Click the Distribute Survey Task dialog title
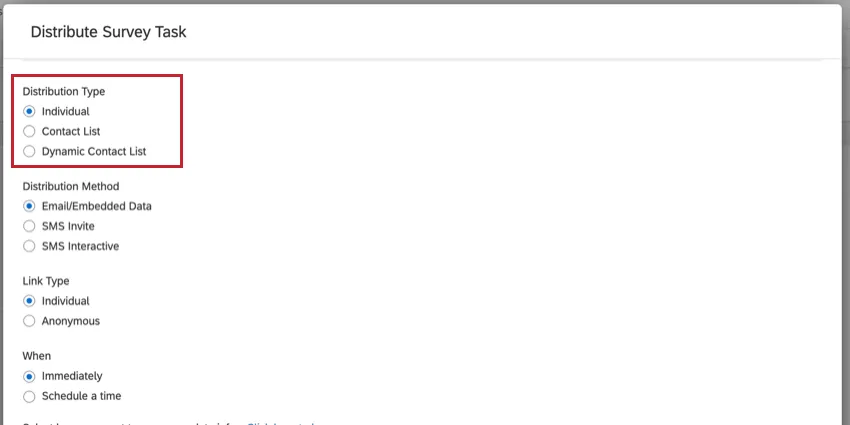Image resolution: width=850 pixels, height=425 pixels. [x=108, y=32]
